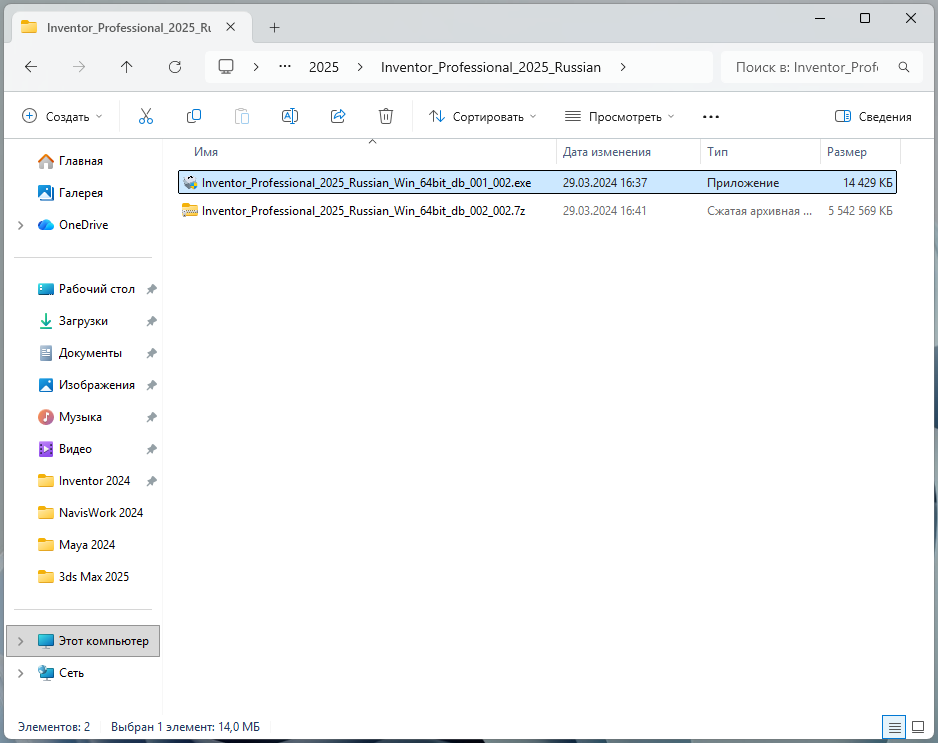This screenshot has height=743, width=938.
Task: Click the Paste icon
Action: tap(242, 116)
